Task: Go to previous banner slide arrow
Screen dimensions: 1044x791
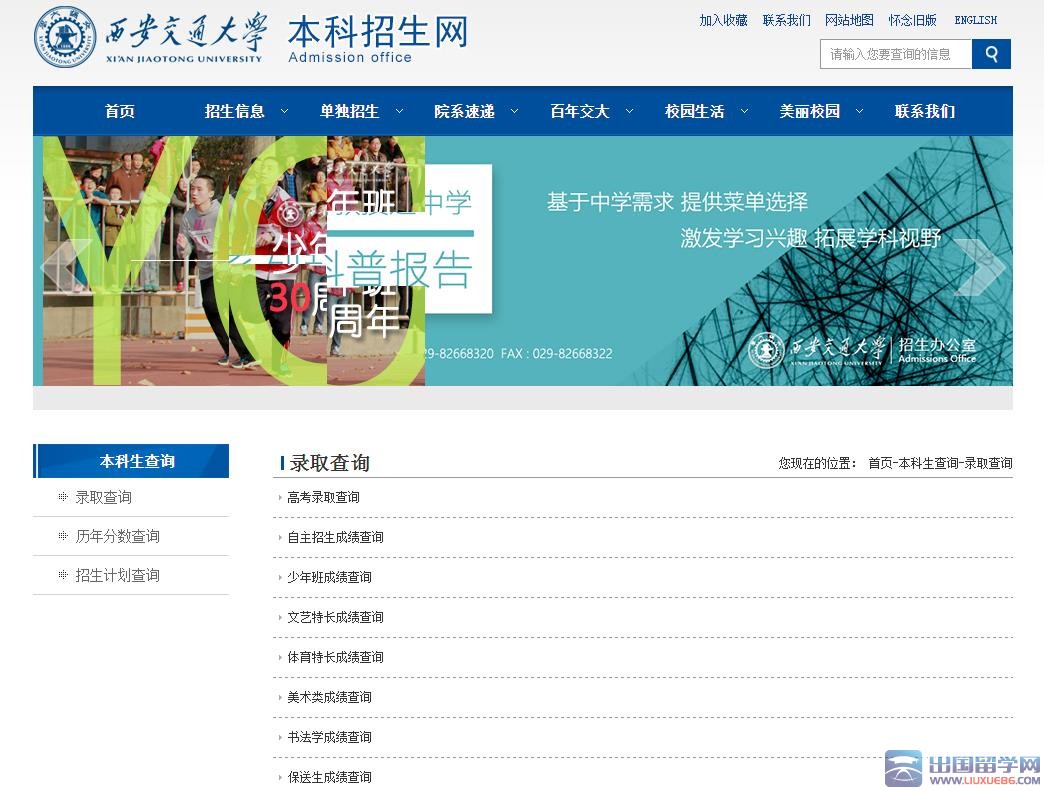Action: click(x=65, y=267)
